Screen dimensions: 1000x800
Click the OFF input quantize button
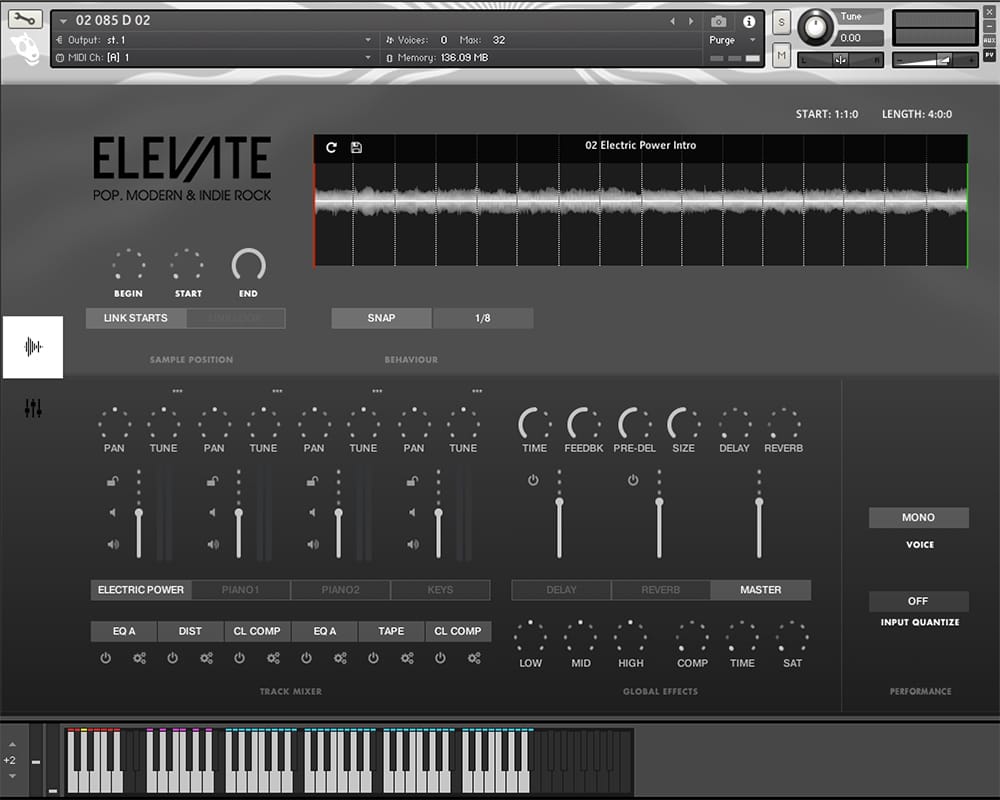click(x=918, y=601)
